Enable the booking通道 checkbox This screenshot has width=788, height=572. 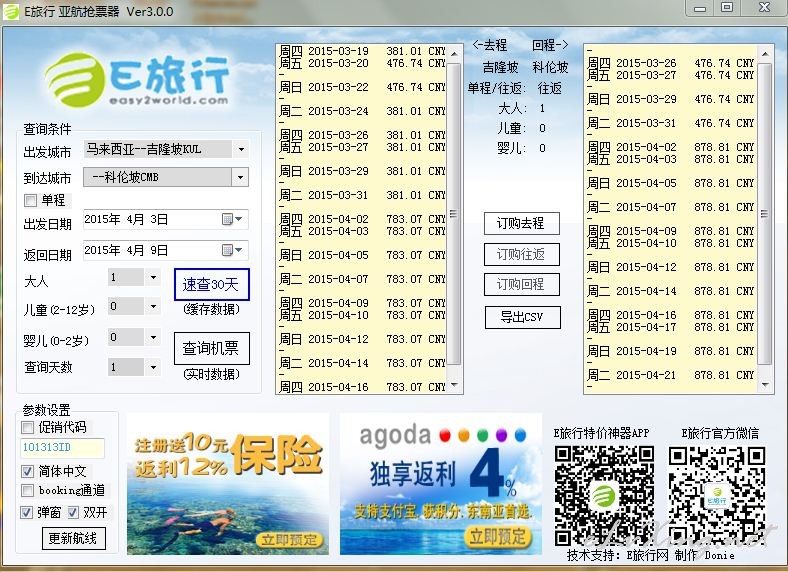[x=27, y=490]
